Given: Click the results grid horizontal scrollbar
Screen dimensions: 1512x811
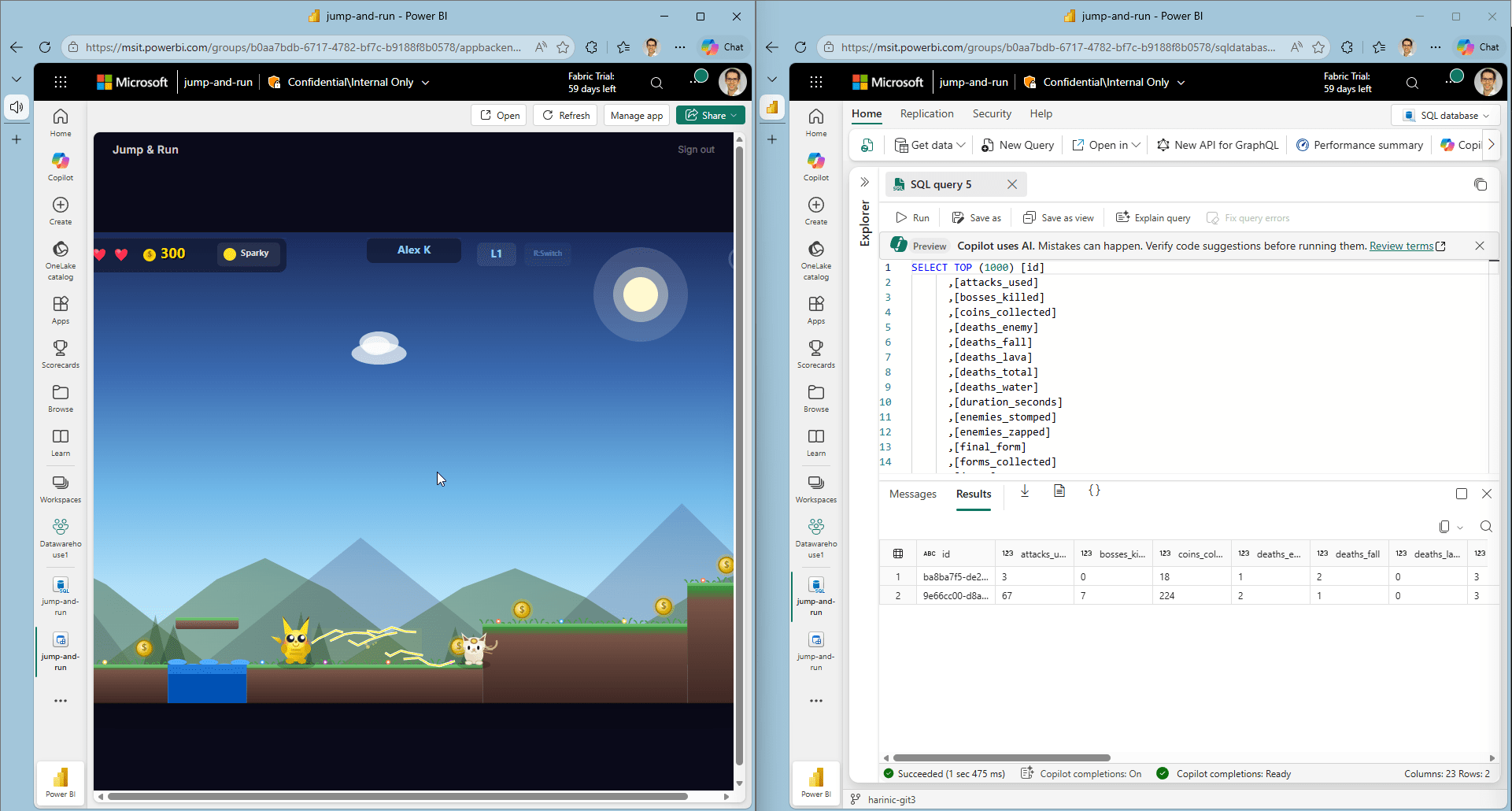Looking at the screenshot, I should 1001,757.
